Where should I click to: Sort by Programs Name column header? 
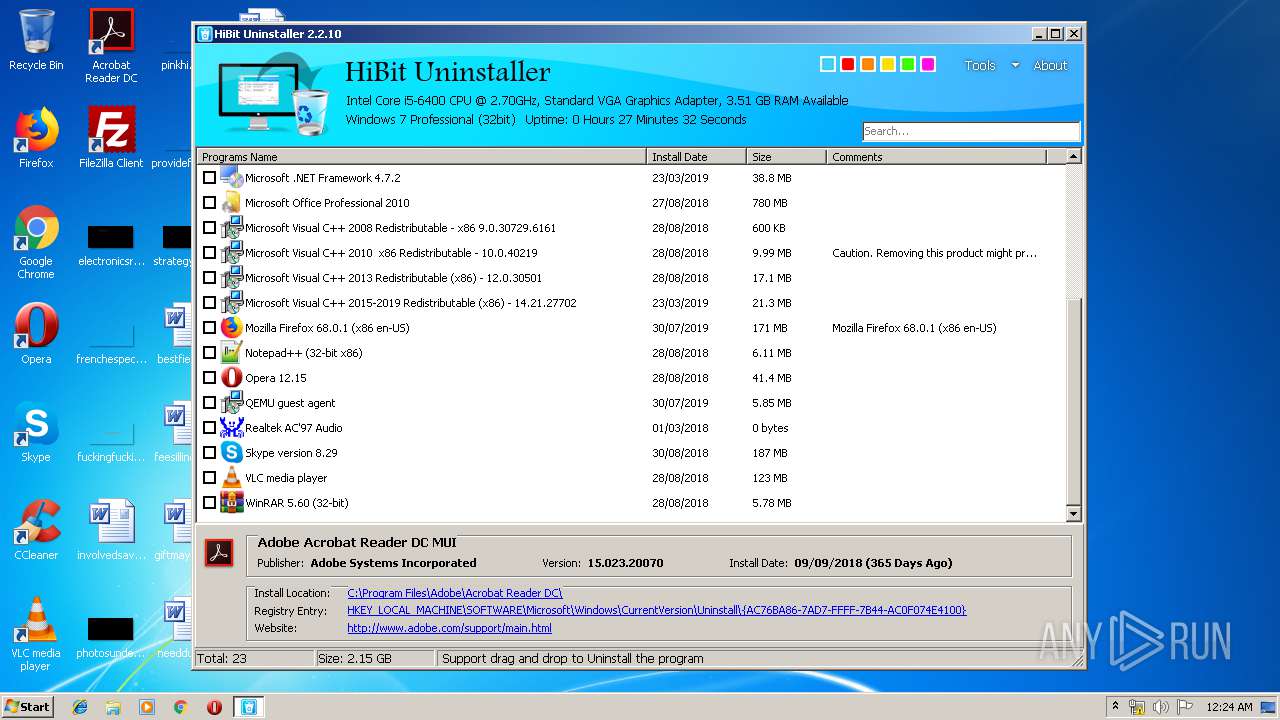click(422, 157)
